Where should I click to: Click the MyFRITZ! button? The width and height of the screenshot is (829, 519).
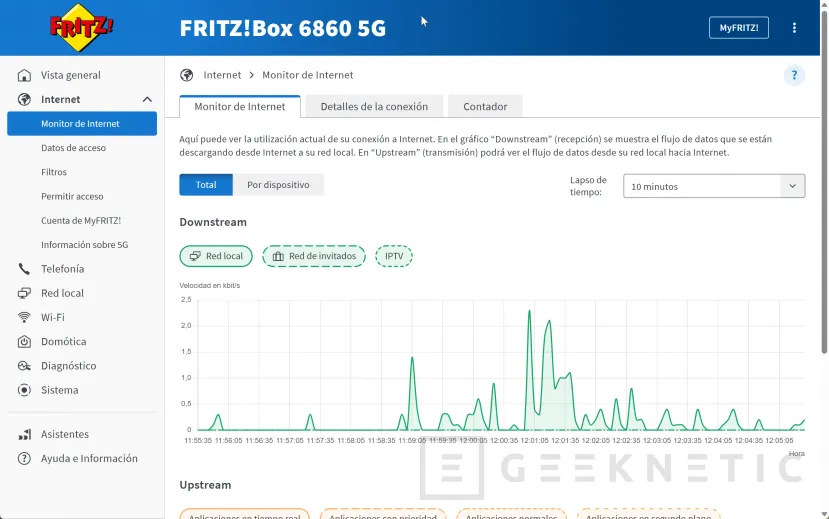tap(739, 28)
